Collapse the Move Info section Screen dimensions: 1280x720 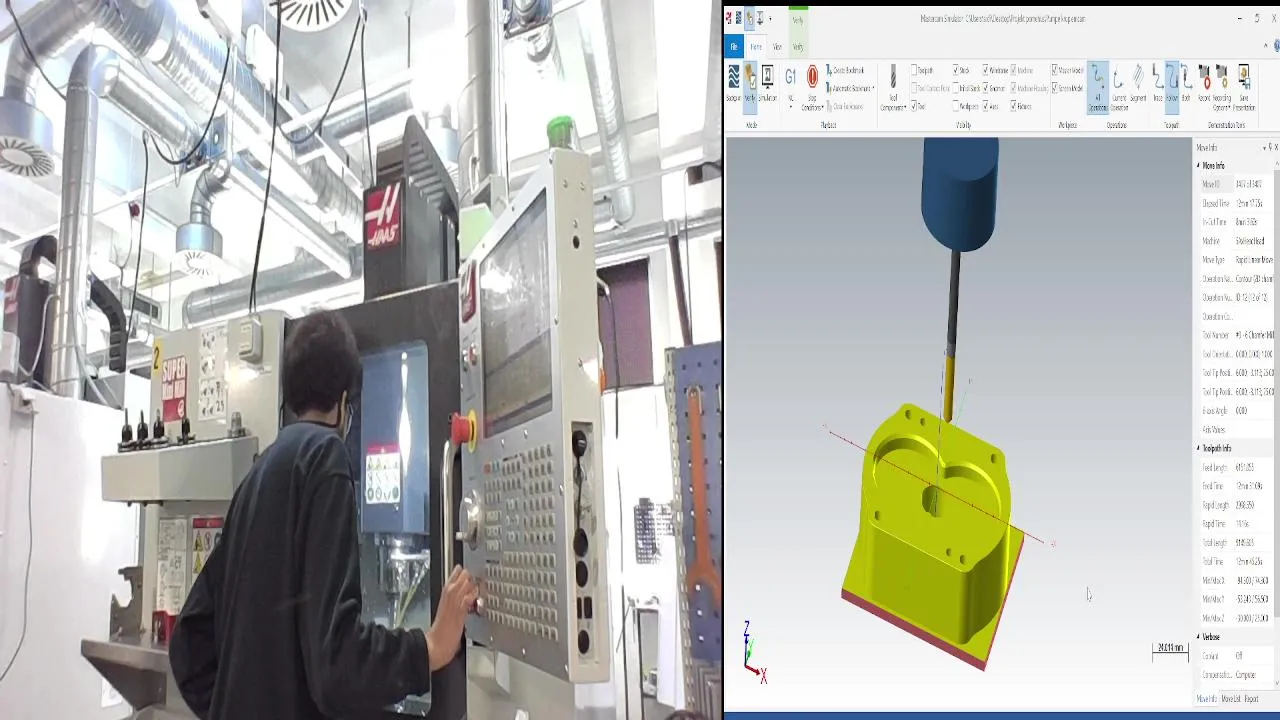[1198, 165]
